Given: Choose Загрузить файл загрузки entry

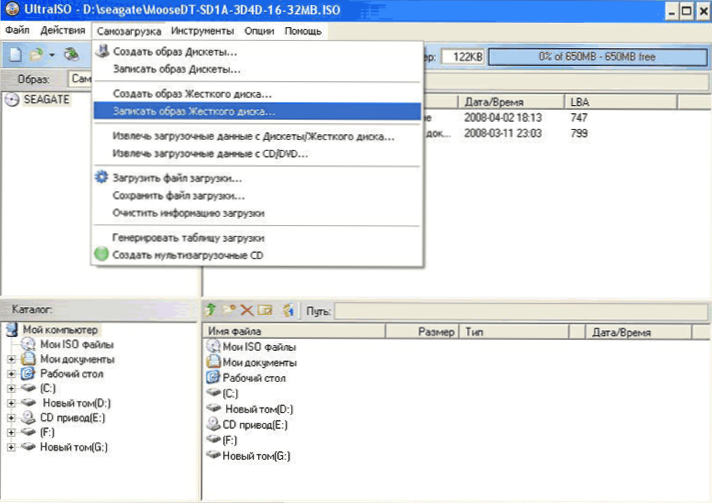Looking at the screenshot, I should (x=257, y=178).
